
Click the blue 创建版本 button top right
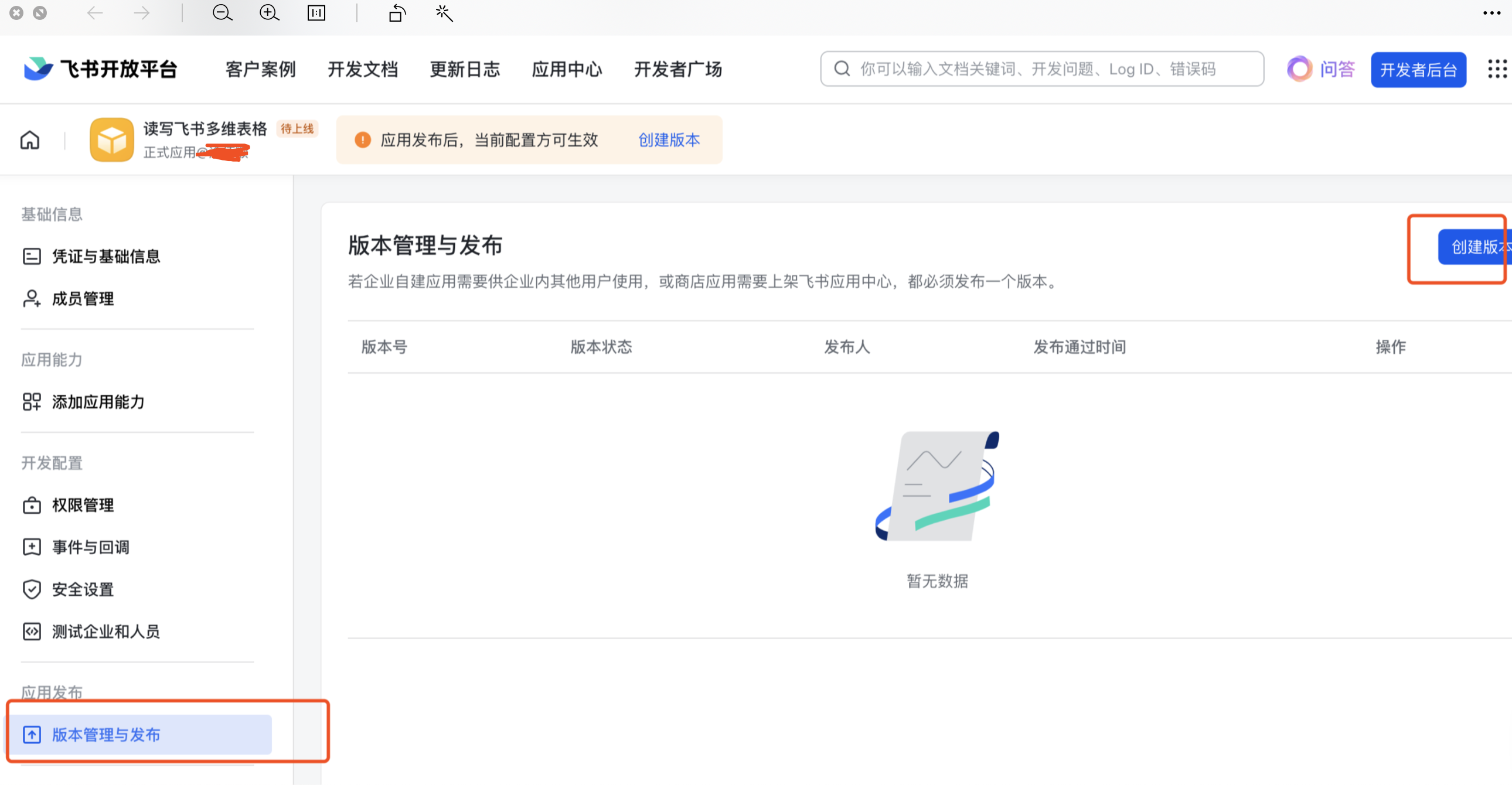tap(1473, 247)
